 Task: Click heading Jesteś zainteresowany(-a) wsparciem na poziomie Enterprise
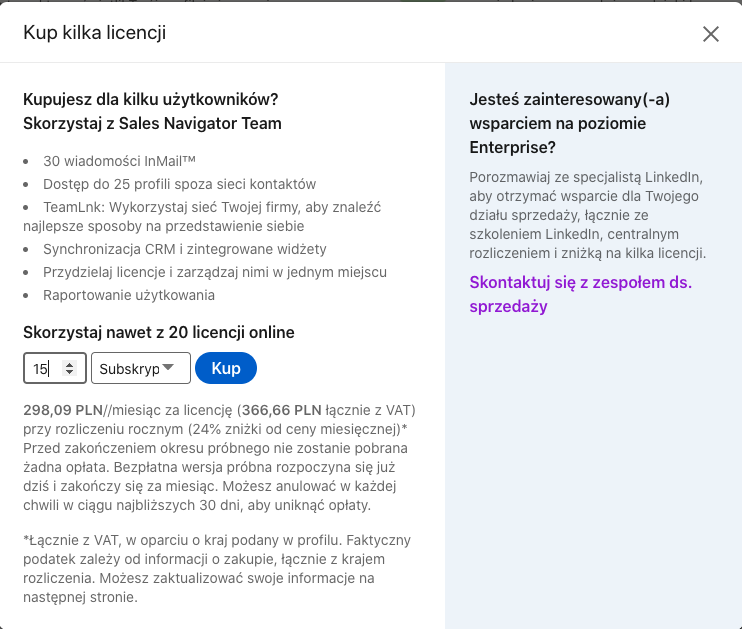coord(569,123)
